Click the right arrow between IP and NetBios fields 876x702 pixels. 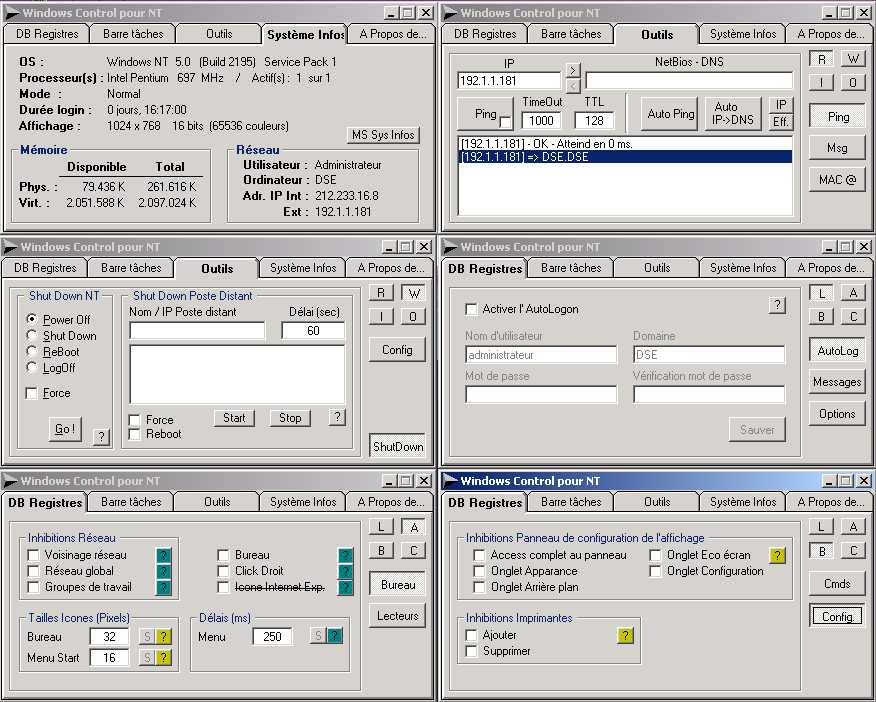(x=572, y=69)
